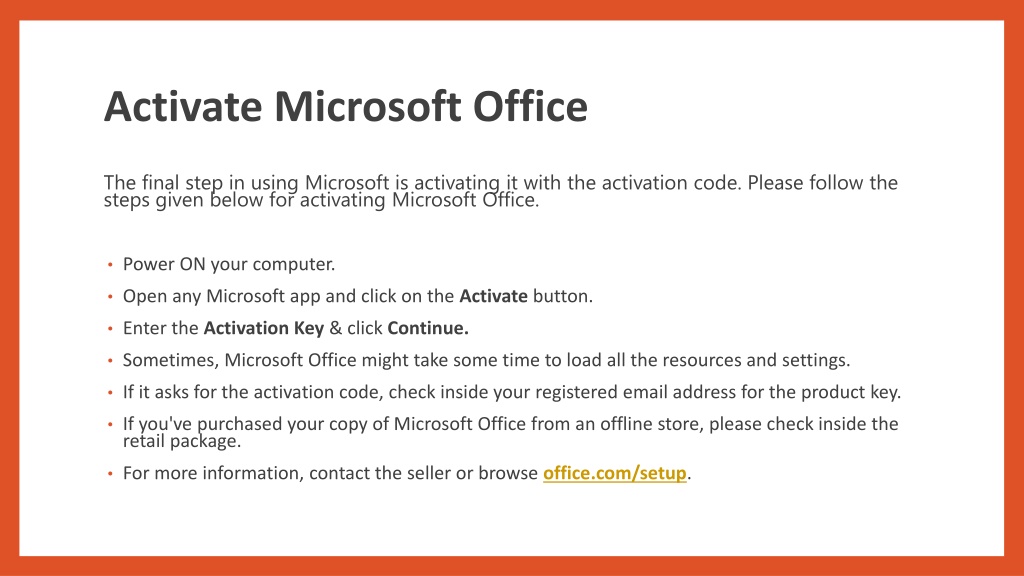
Task: Click the intro paragraph starting 'The final step'
Action: click(501, 191)
